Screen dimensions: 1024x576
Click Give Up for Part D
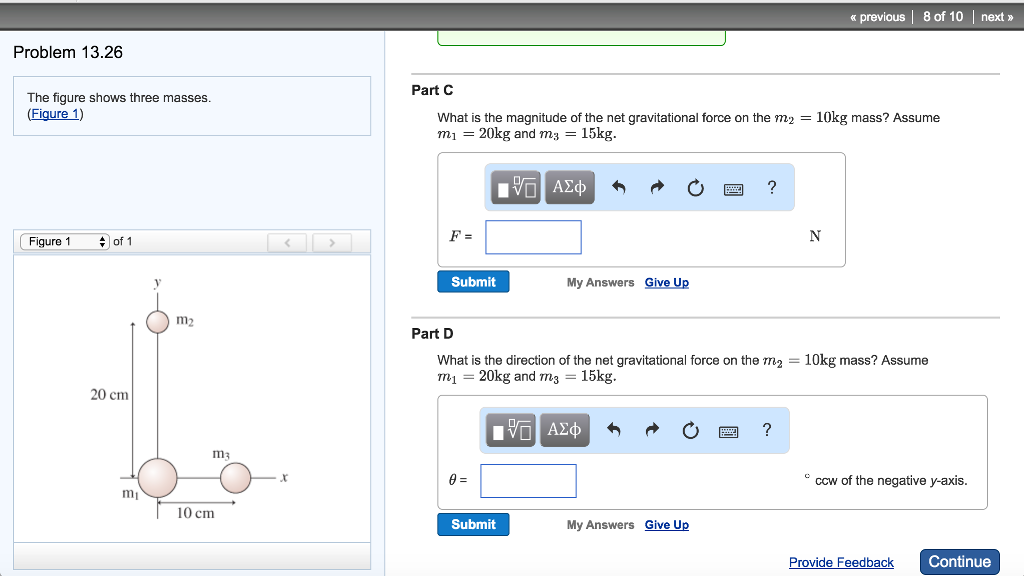click(x=666, y=524)
